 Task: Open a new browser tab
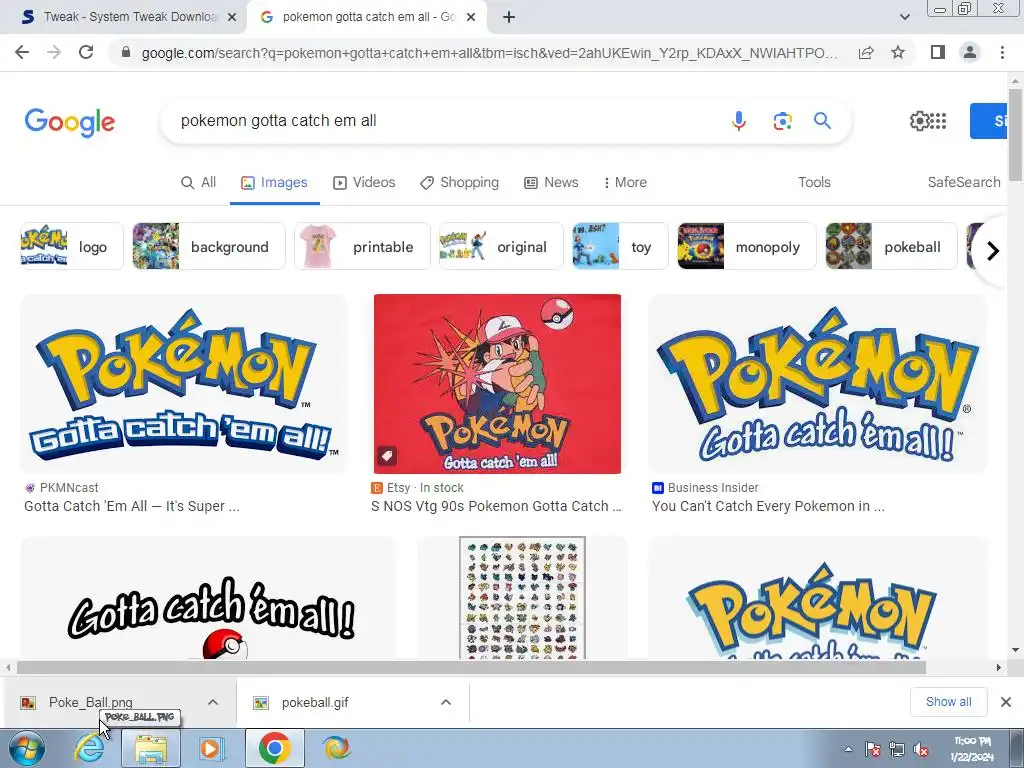tap(509, 17)
